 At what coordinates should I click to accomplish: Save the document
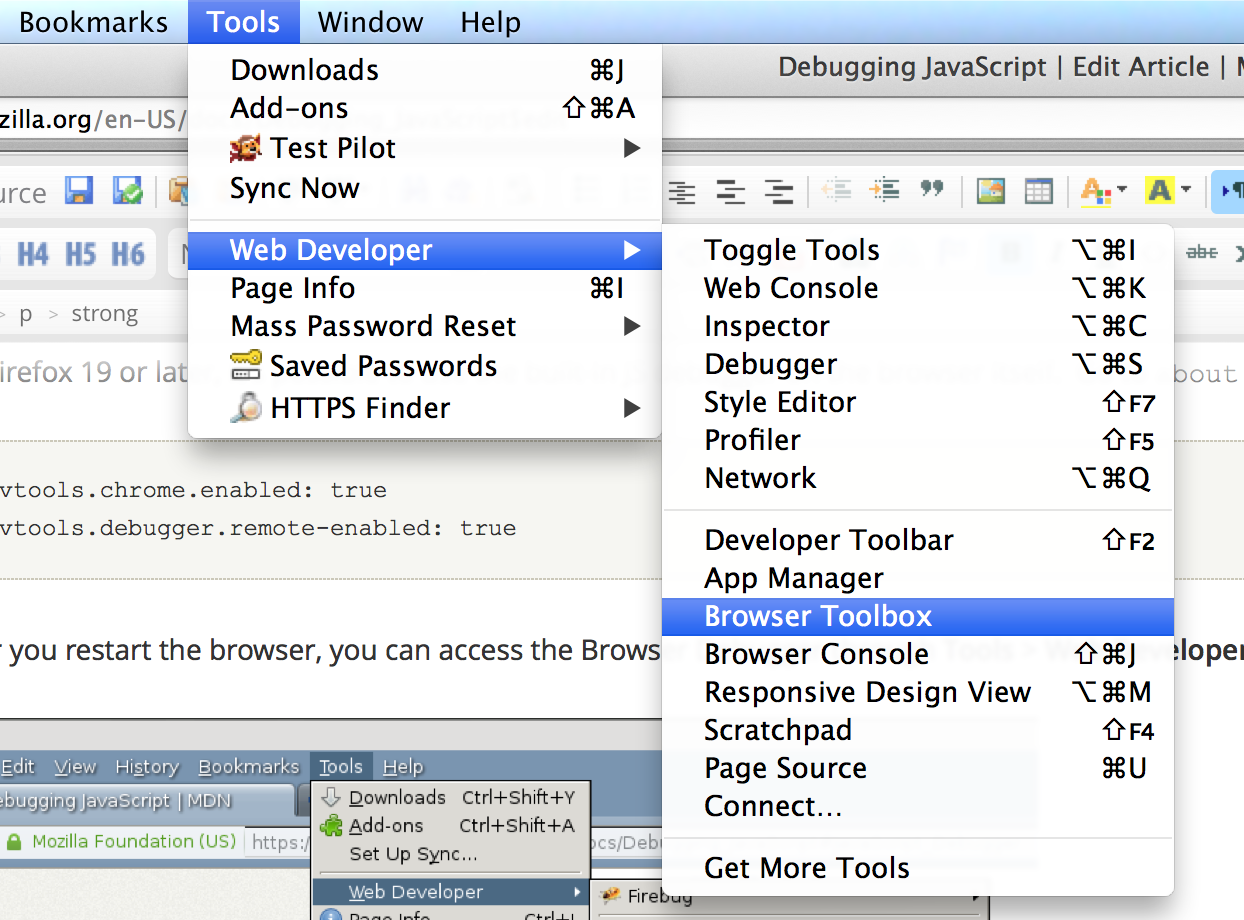[x=78, y=192]
